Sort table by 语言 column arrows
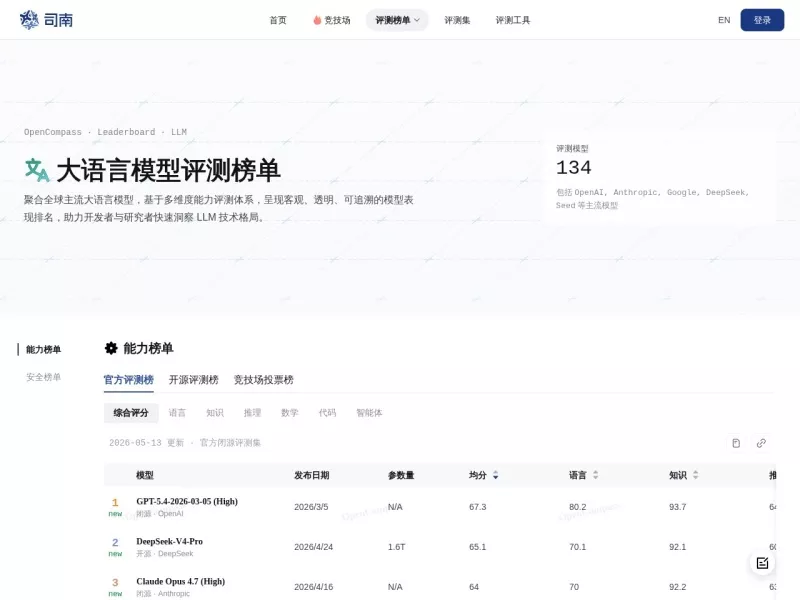800x600 pixels. click(595, 475)
